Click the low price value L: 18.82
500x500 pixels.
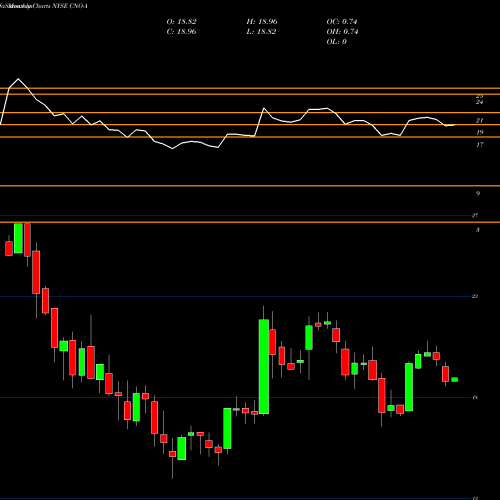pyautogui.click(x=261, y=32)
